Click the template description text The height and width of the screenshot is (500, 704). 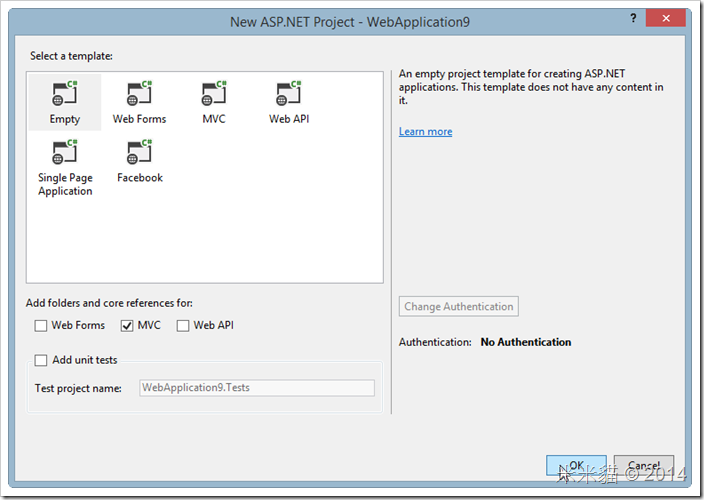point(531,87)
